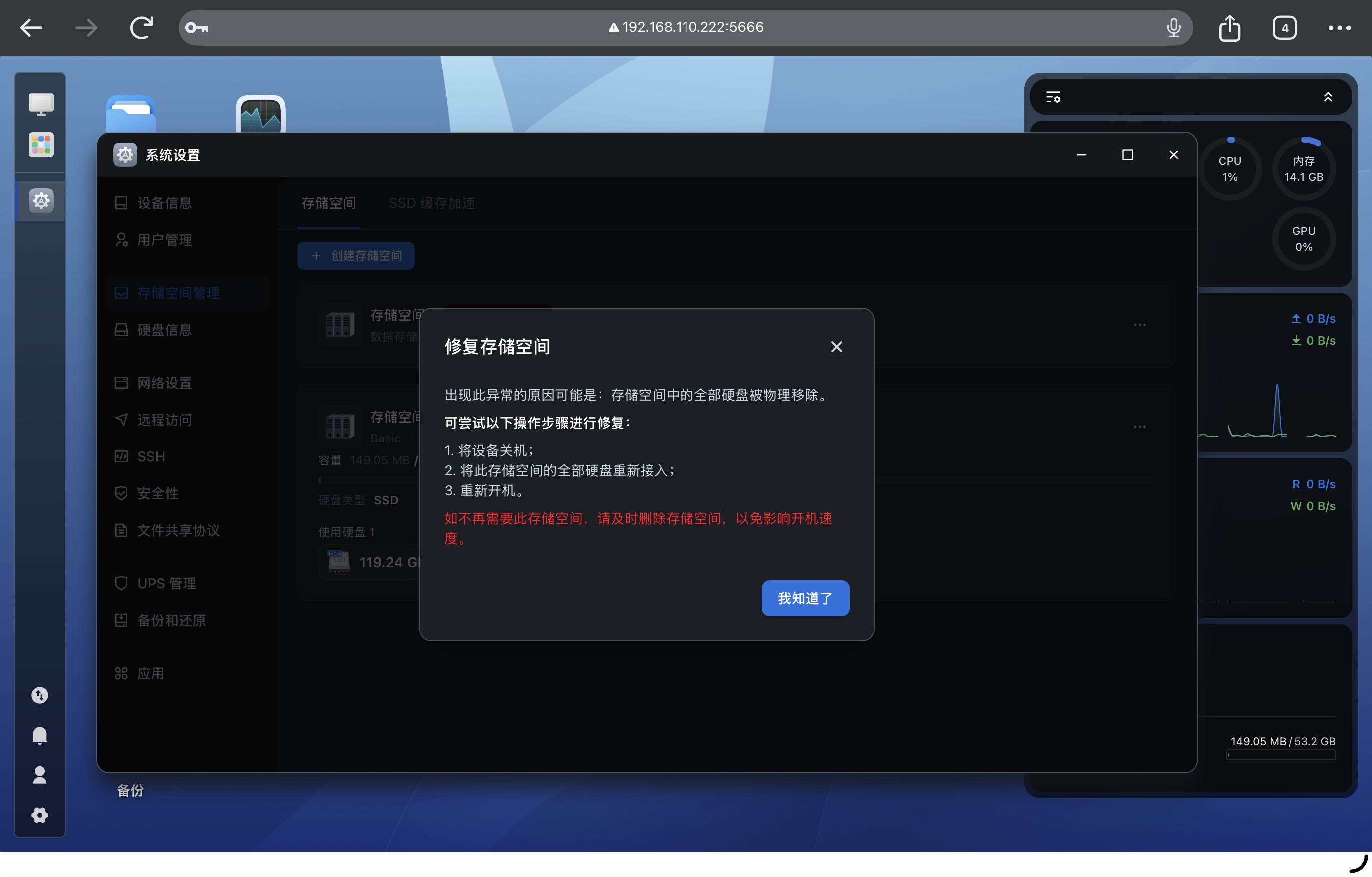Click the widget panel settings list icon
This screenshot has width=1372, height=877.
[1053, 97]
